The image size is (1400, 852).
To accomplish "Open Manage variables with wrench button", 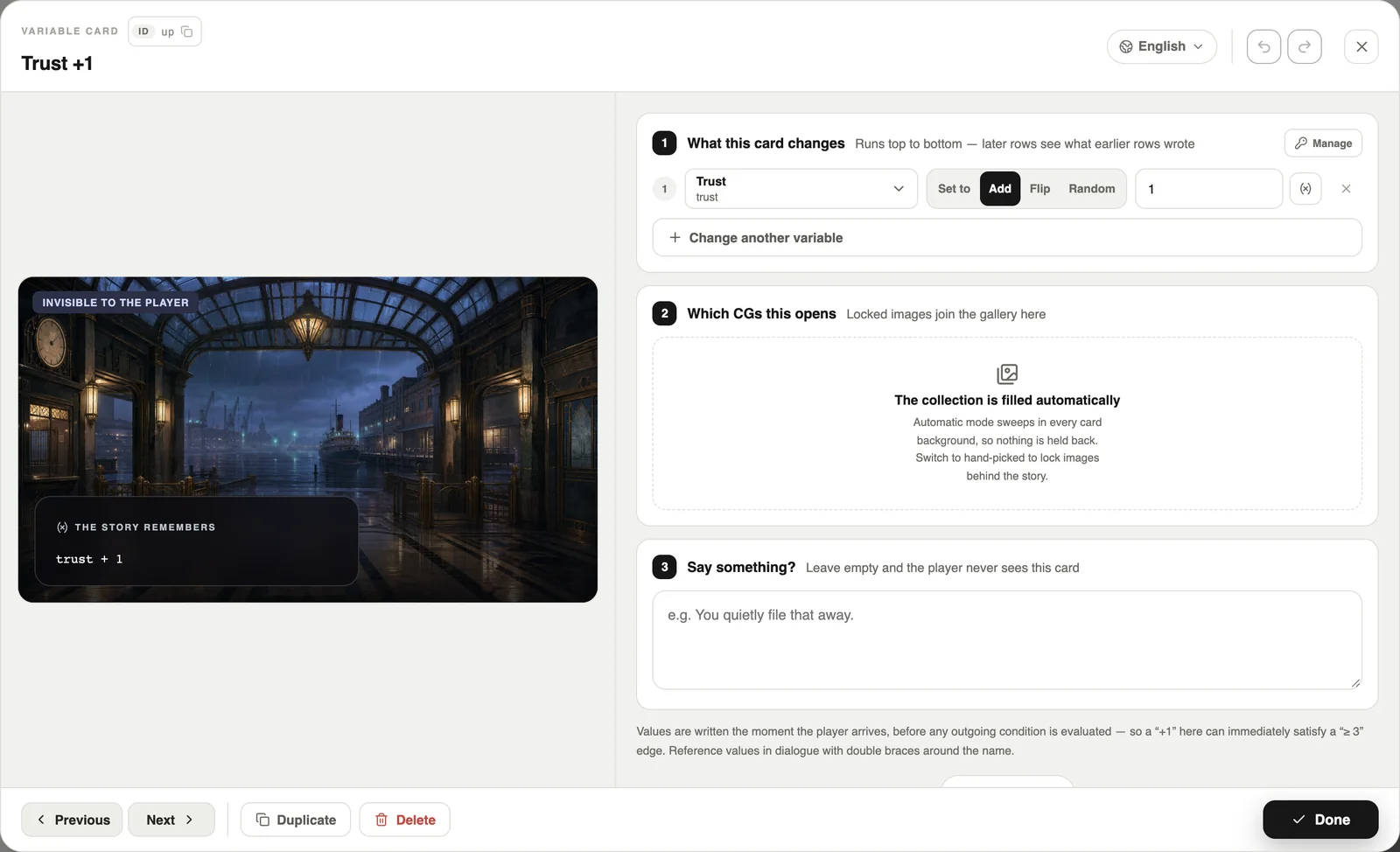I will click(x=1323, y=143).
